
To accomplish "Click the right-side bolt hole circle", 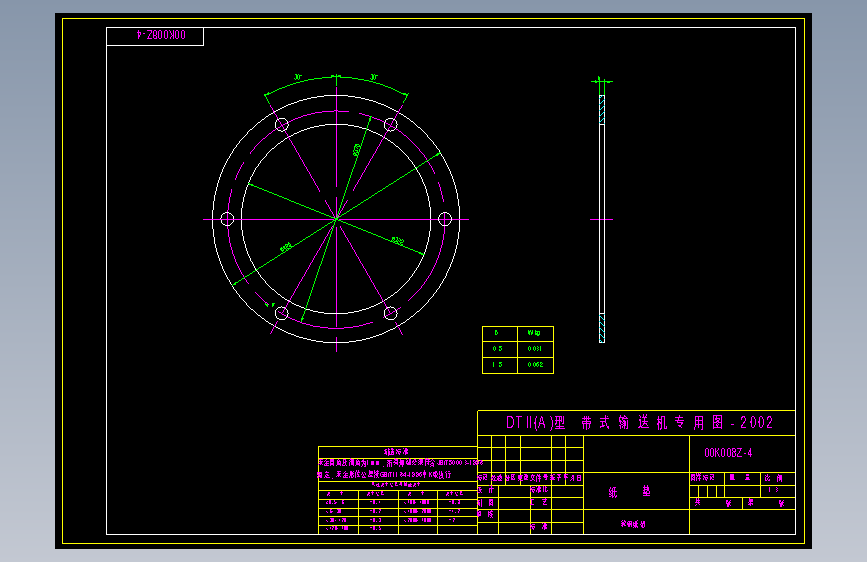I will [445, 219].
